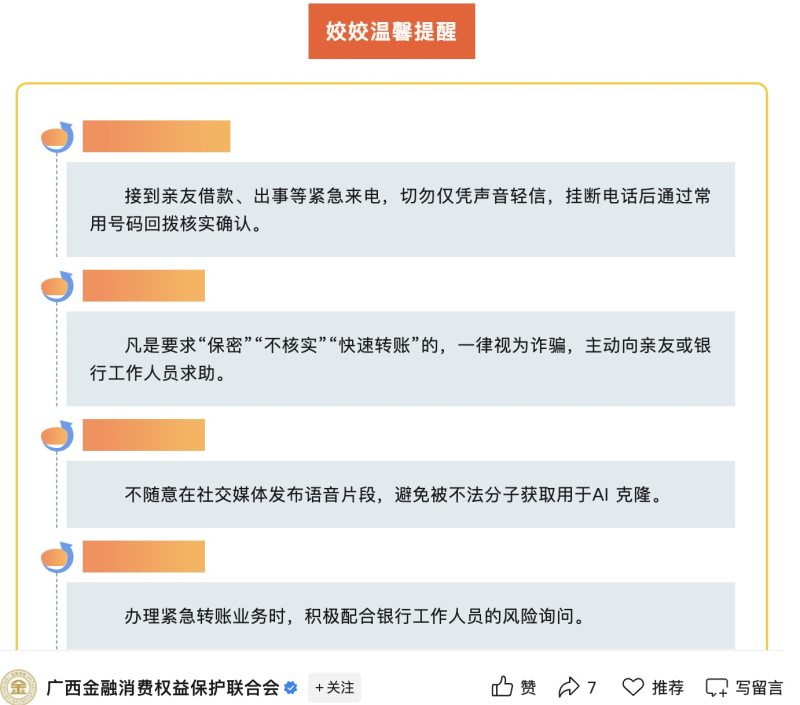Click the 姣姣温馨提醒 title banner

click(x=391, y=32)
